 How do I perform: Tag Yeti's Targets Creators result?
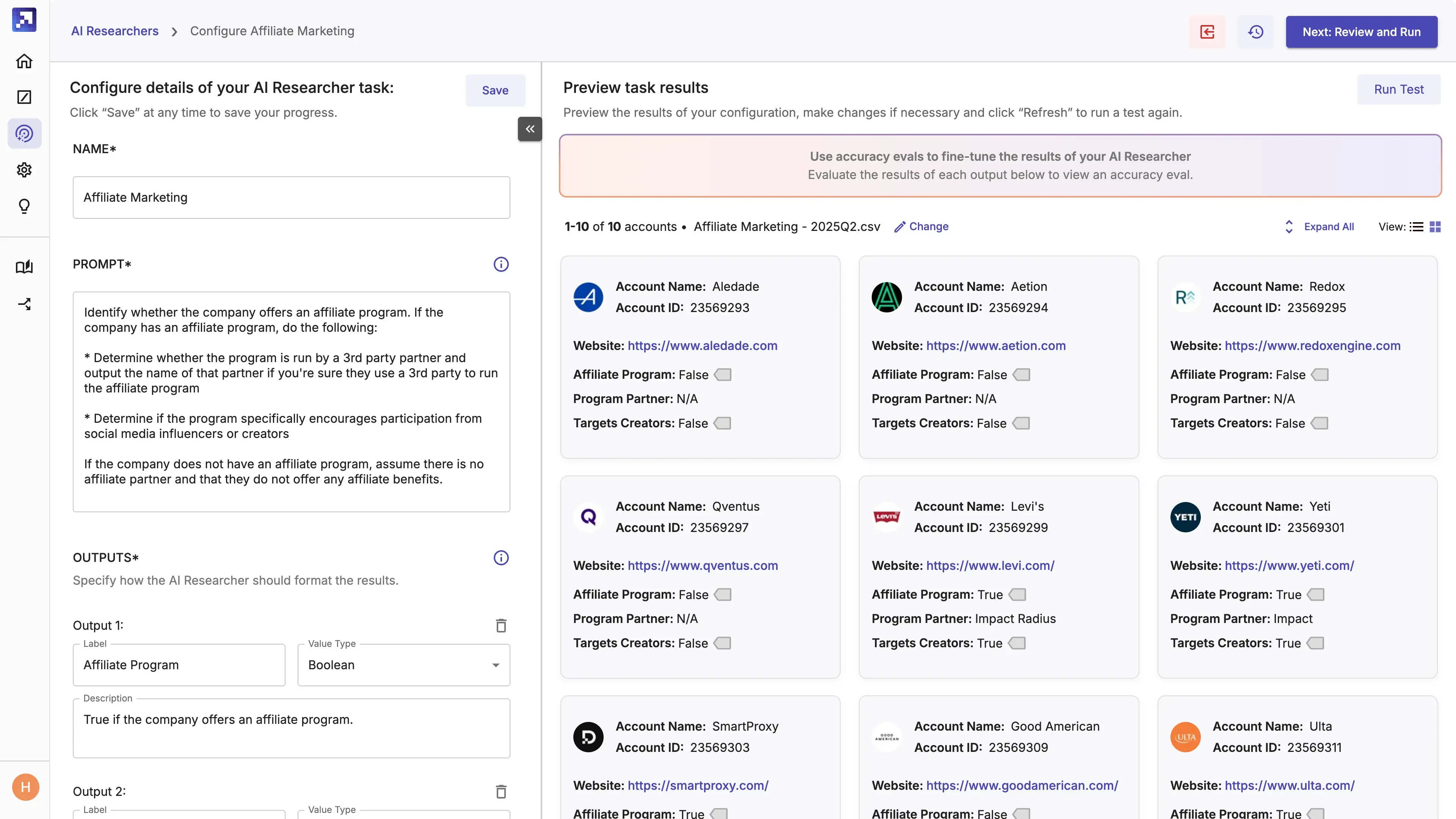[1315, 643]
